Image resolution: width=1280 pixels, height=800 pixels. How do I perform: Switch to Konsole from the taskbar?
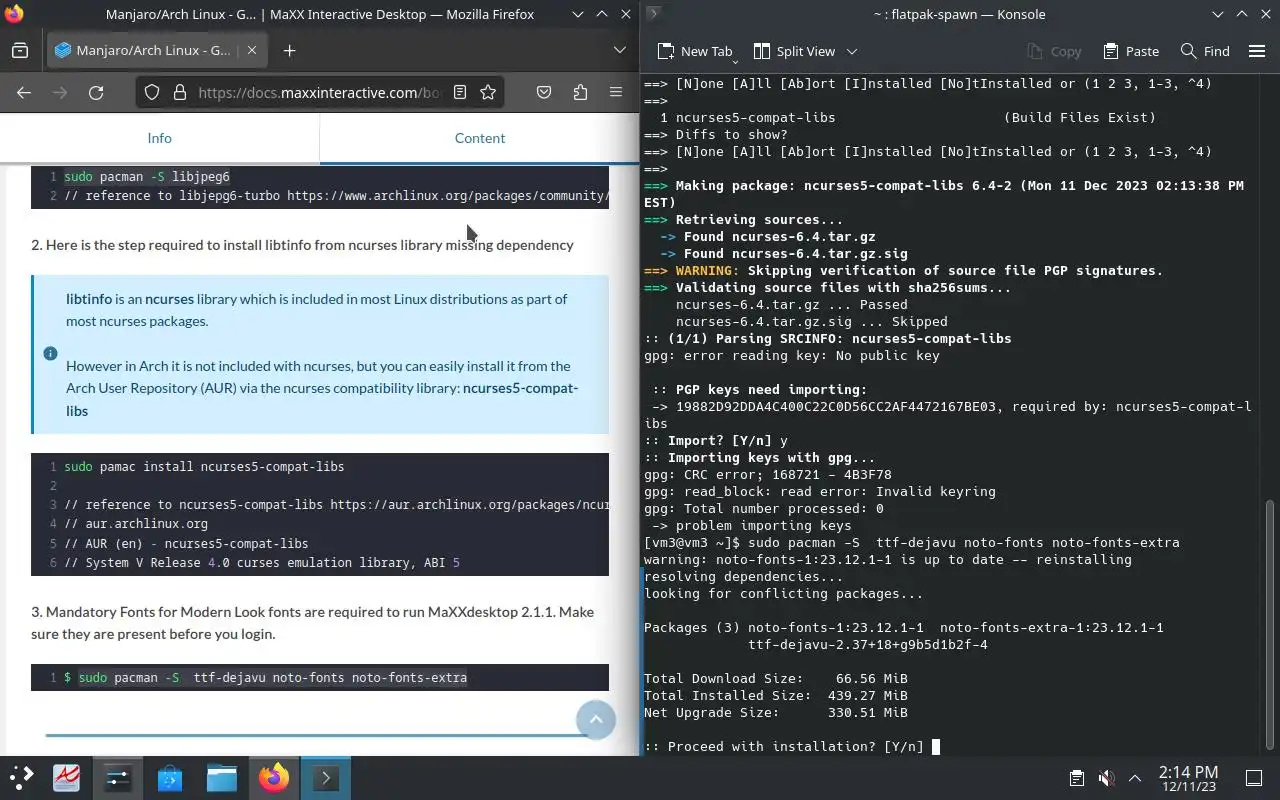pyautogui.click(x=326, y=778)
